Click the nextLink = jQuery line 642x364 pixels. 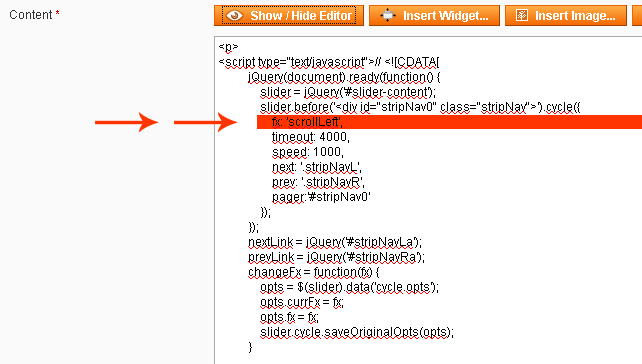335,242
